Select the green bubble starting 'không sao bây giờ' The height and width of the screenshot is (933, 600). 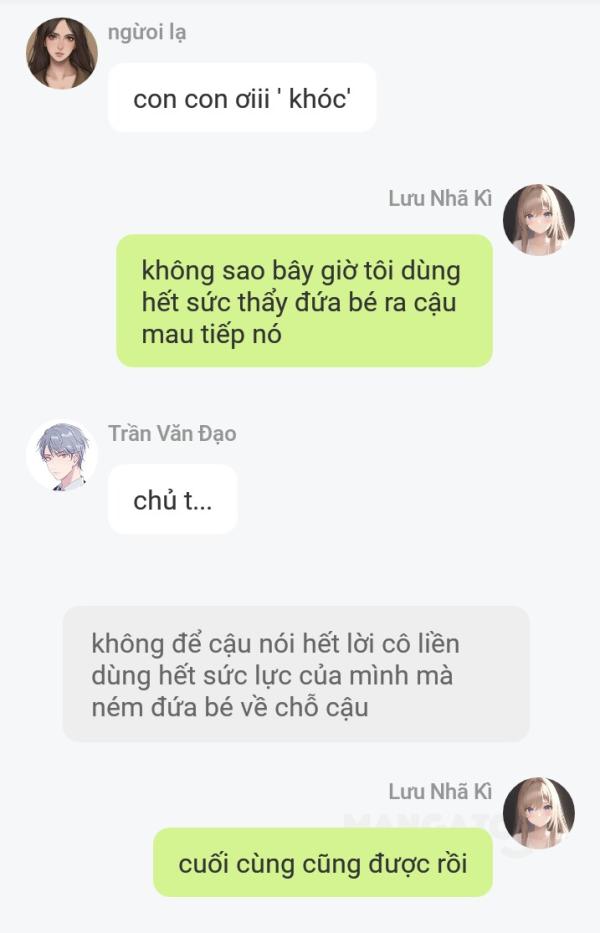tap(304, 300)
